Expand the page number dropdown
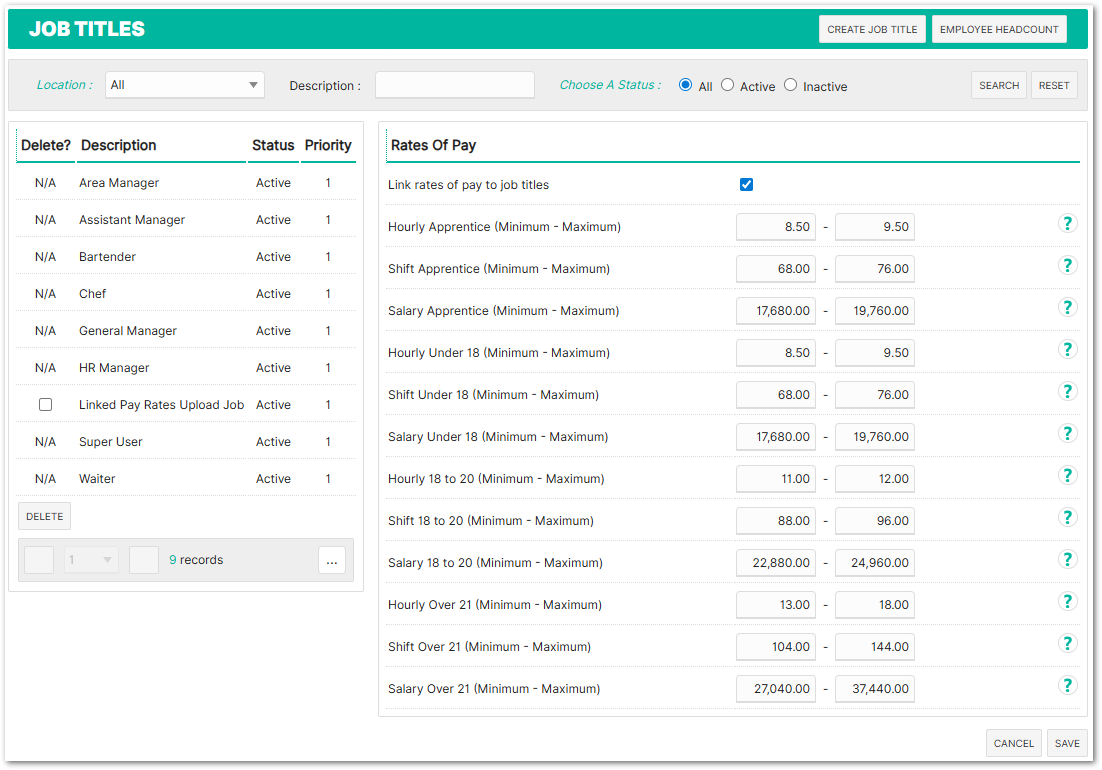1102x770 pixels. pos(92,560)
